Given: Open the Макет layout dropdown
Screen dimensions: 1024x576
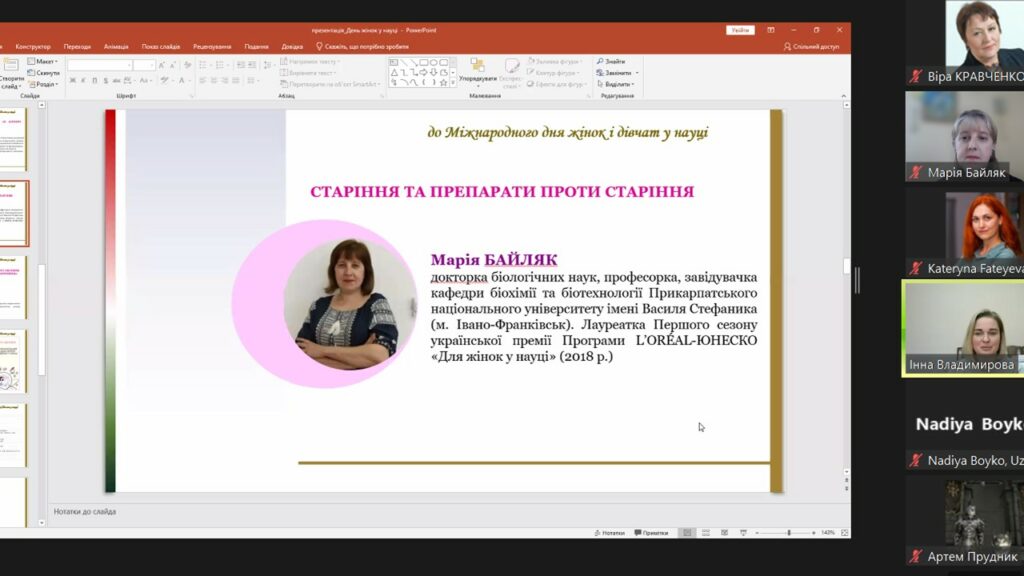Looking at the screenshot, I should coord(43,61).
